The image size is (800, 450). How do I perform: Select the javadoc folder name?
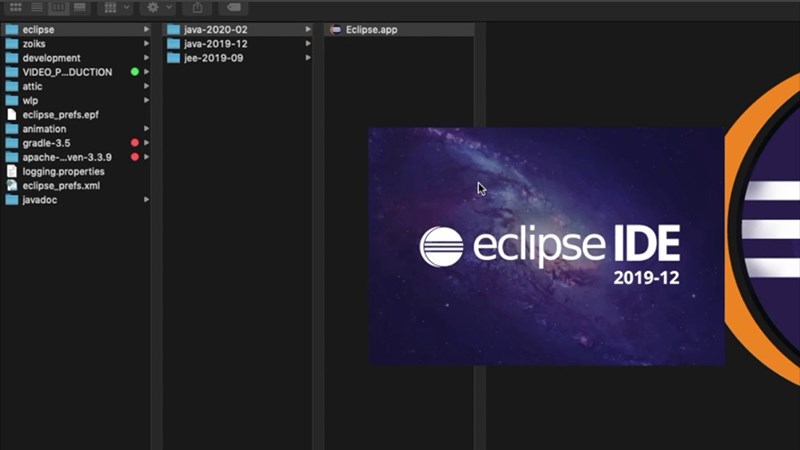point(40,200)
